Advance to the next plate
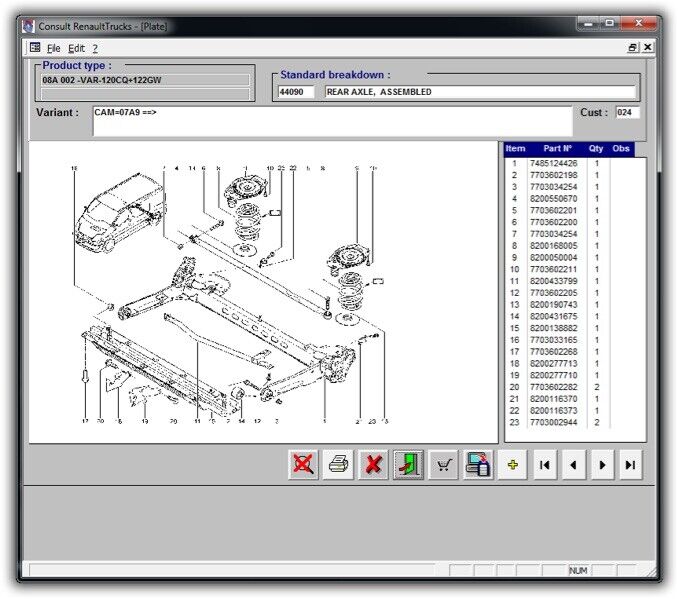The height and width of the screenshot is (599, 678). (x=602, y=465)
